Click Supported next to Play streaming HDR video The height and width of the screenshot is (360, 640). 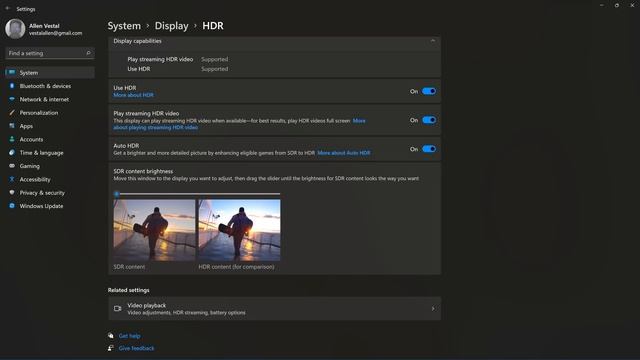tap(215, 59)
